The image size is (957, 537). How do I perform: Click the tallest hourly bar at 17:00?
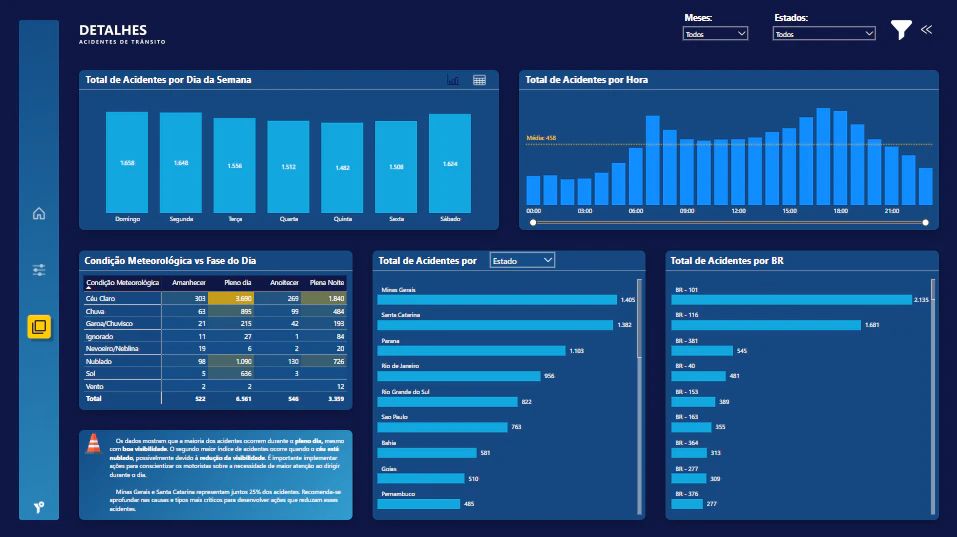coord(823,156)
